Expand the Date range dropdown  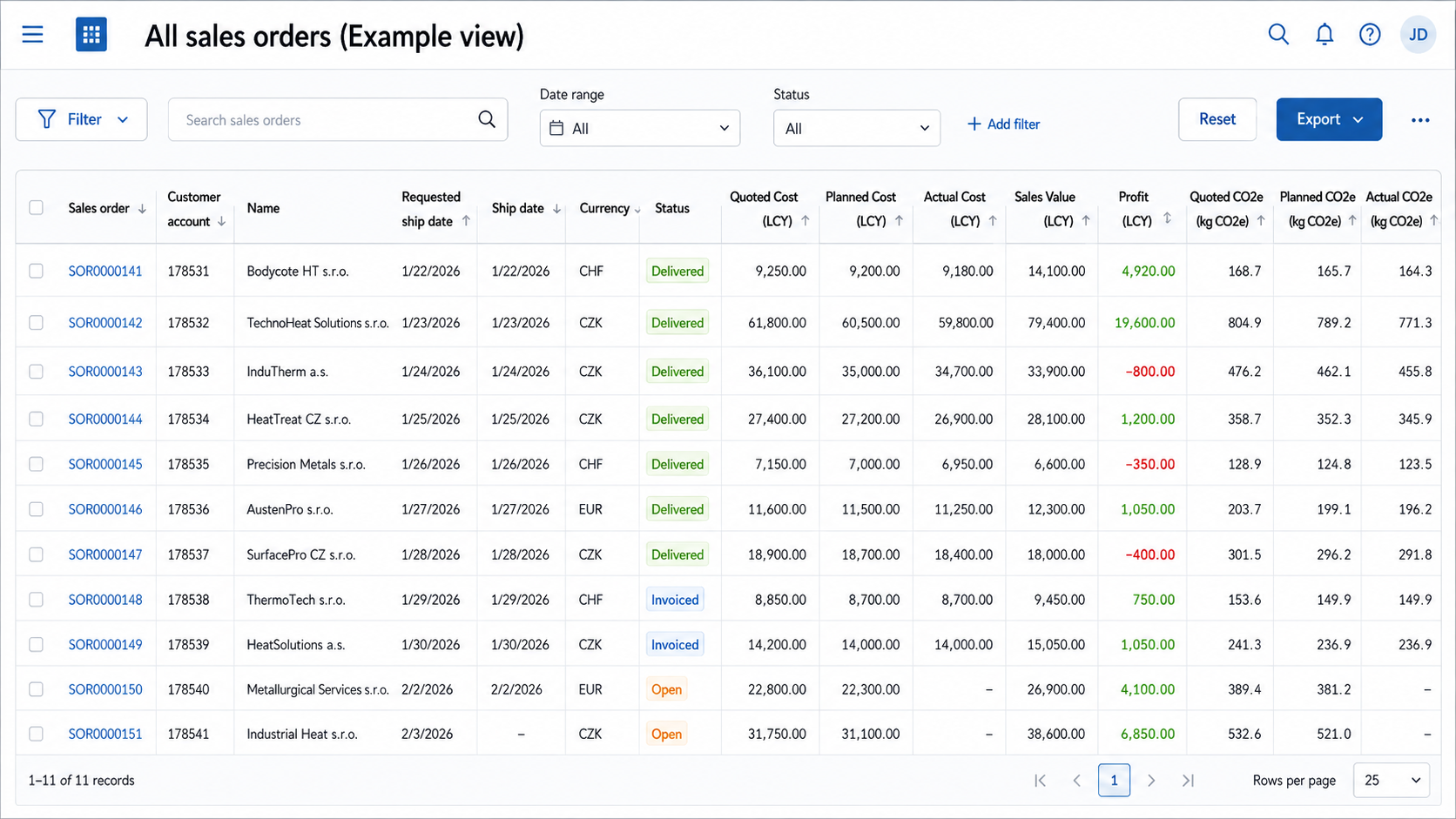[x=640, y=128]
